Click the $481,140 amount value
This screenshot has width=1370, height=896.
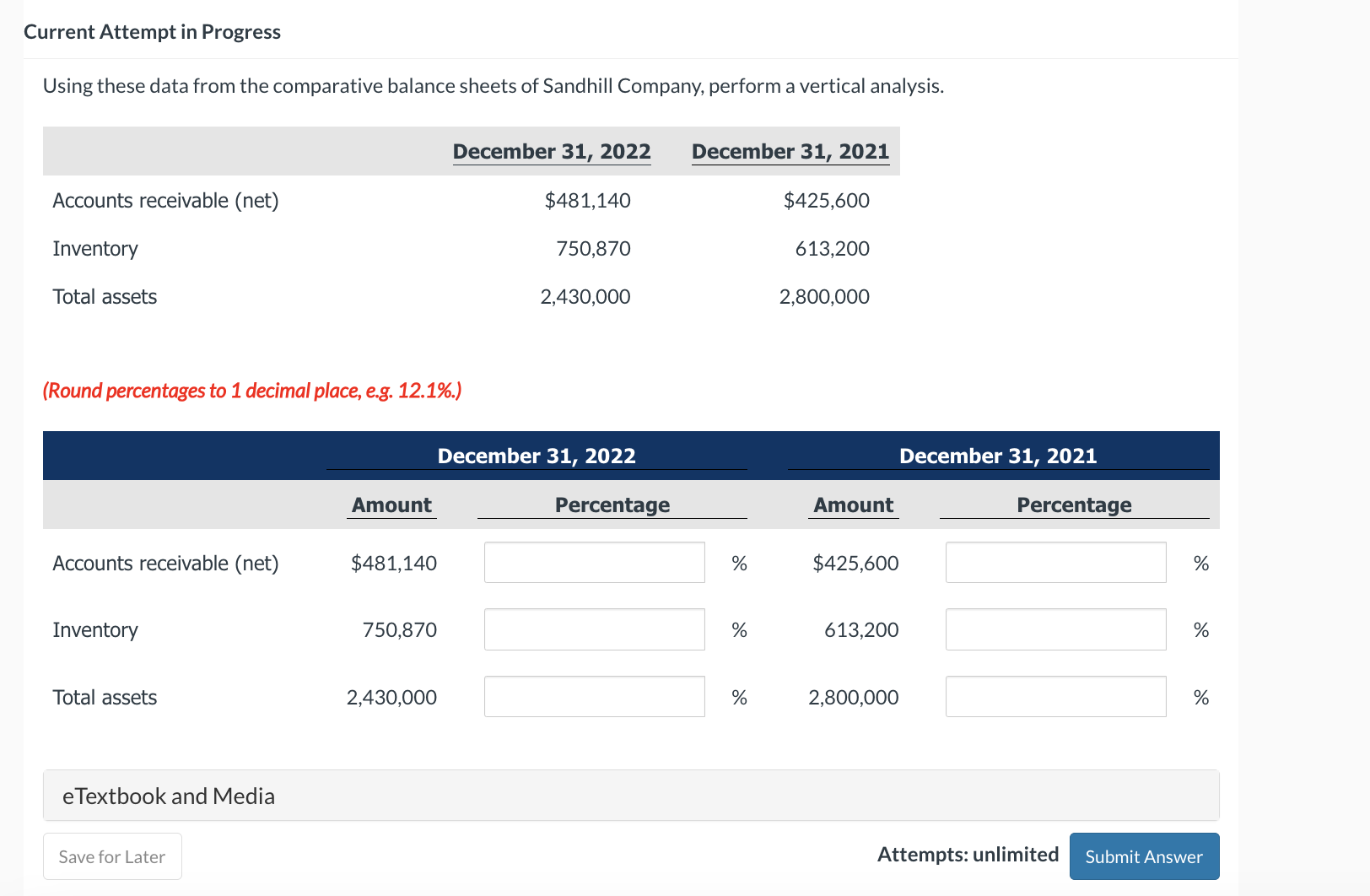coord(394,563)
